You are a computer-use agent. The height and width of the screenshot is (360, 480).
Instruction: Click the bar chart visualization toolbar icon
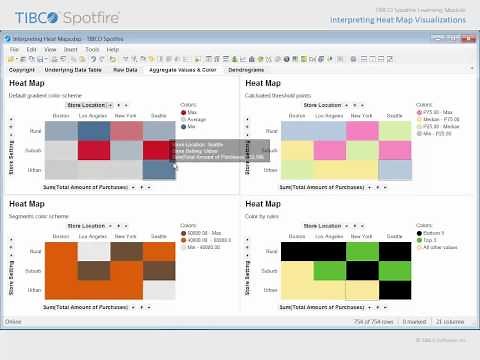(234, 59)
